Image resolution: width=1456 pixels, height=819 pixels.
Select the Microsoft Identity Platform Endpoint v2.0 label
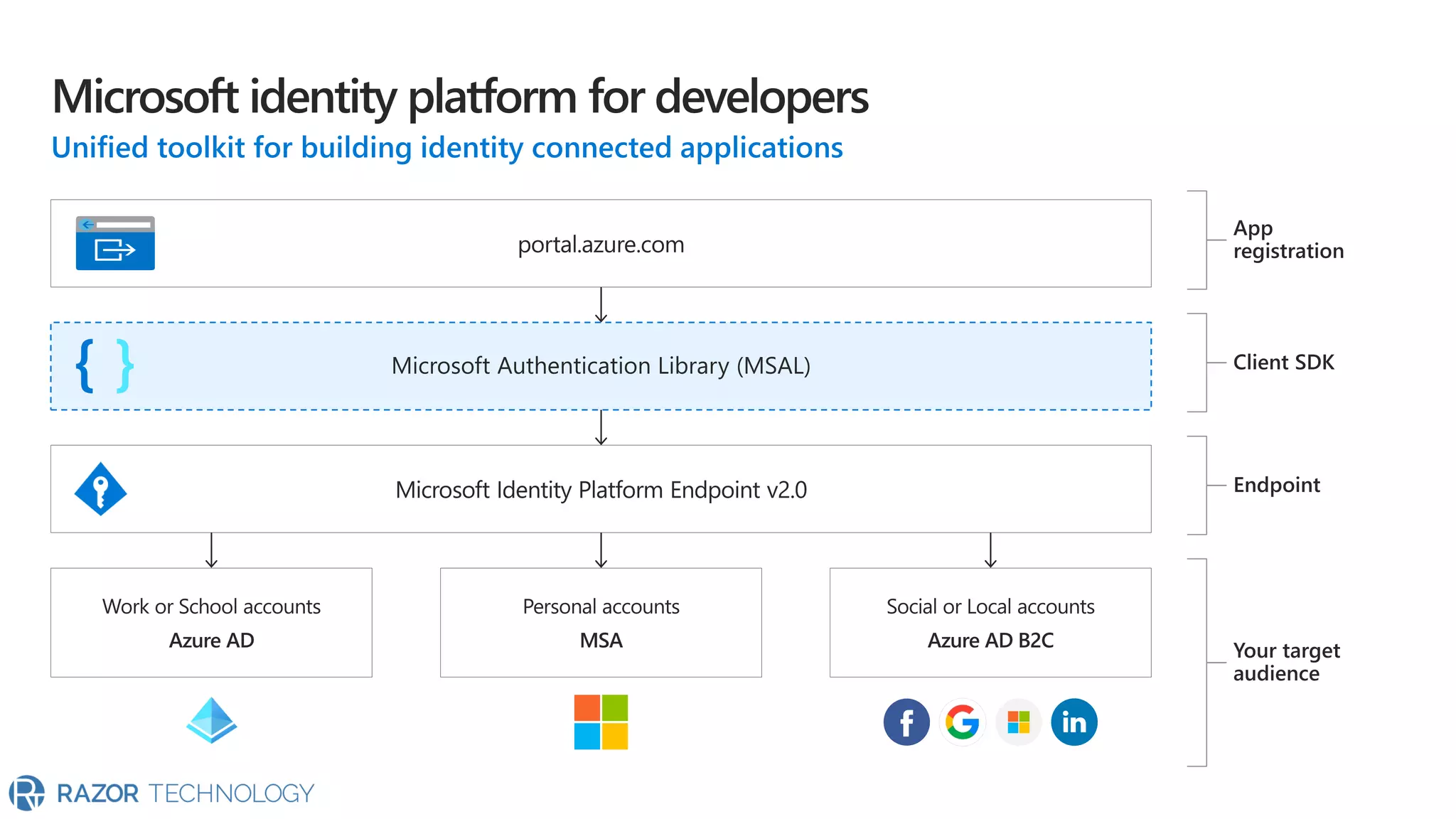601,490
